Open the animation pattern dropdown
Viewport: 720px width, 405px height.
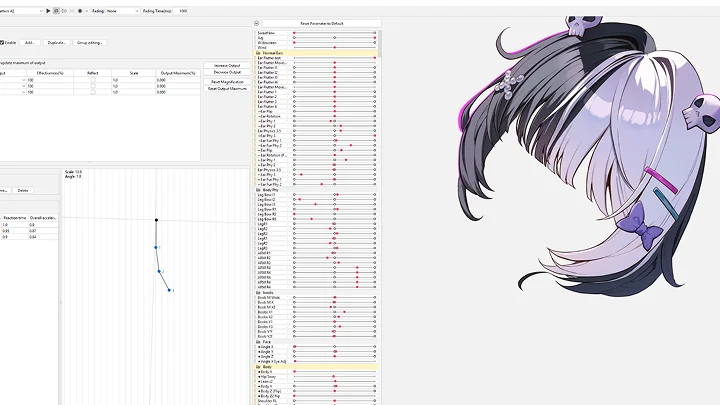click(22, 11)
